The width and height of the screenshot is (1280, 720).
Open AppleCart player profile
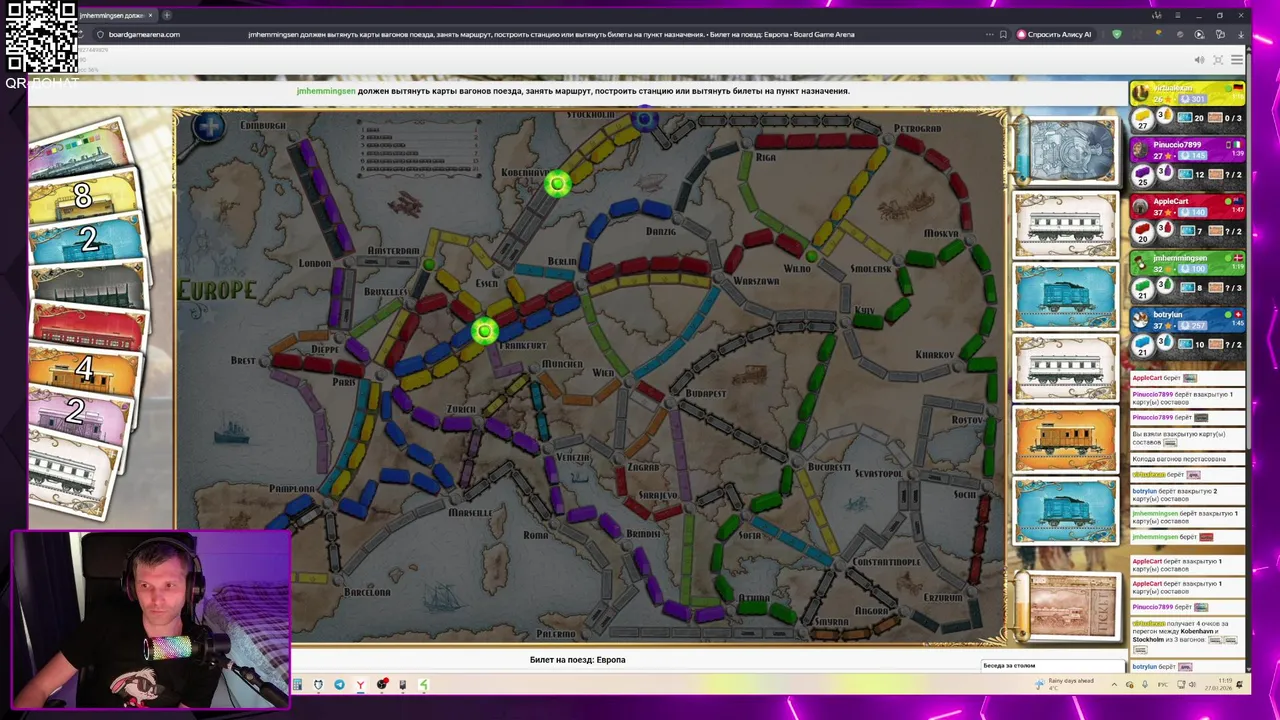[1171, 201]
